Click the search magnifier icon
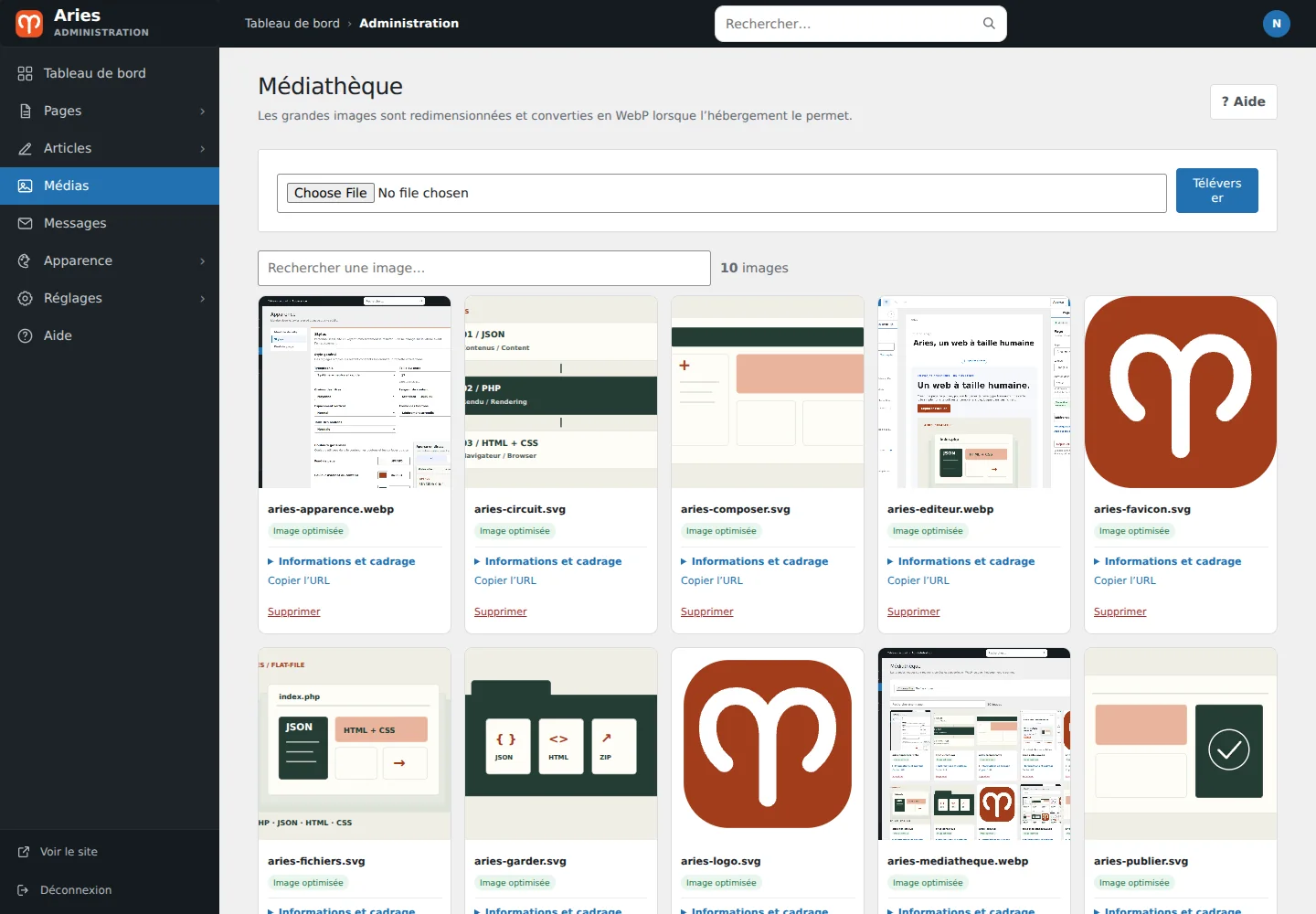 (989, 24)
